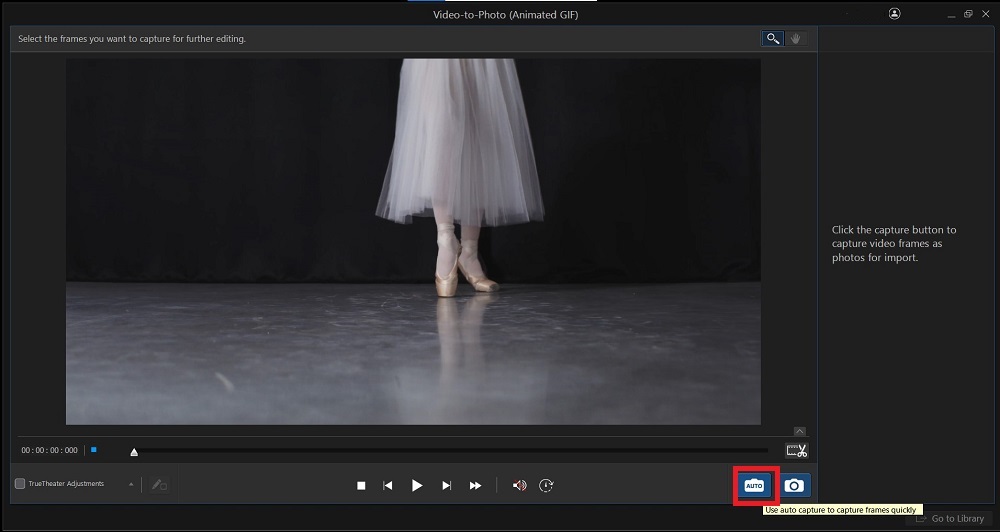This screenshot has height=532, width=1000.
Task: Click the video preview of the ballerina
Action: [413, 240]
